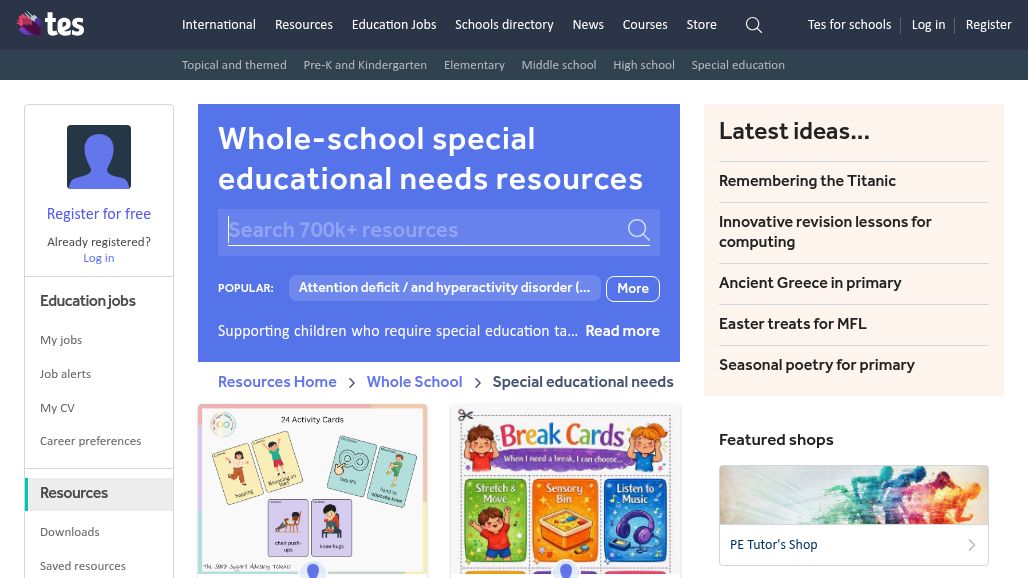This screenshot has height=578, width=1028.
Task: Open the PE Tutor's Shop via its chevron arrow
Action: click(971, 545)
